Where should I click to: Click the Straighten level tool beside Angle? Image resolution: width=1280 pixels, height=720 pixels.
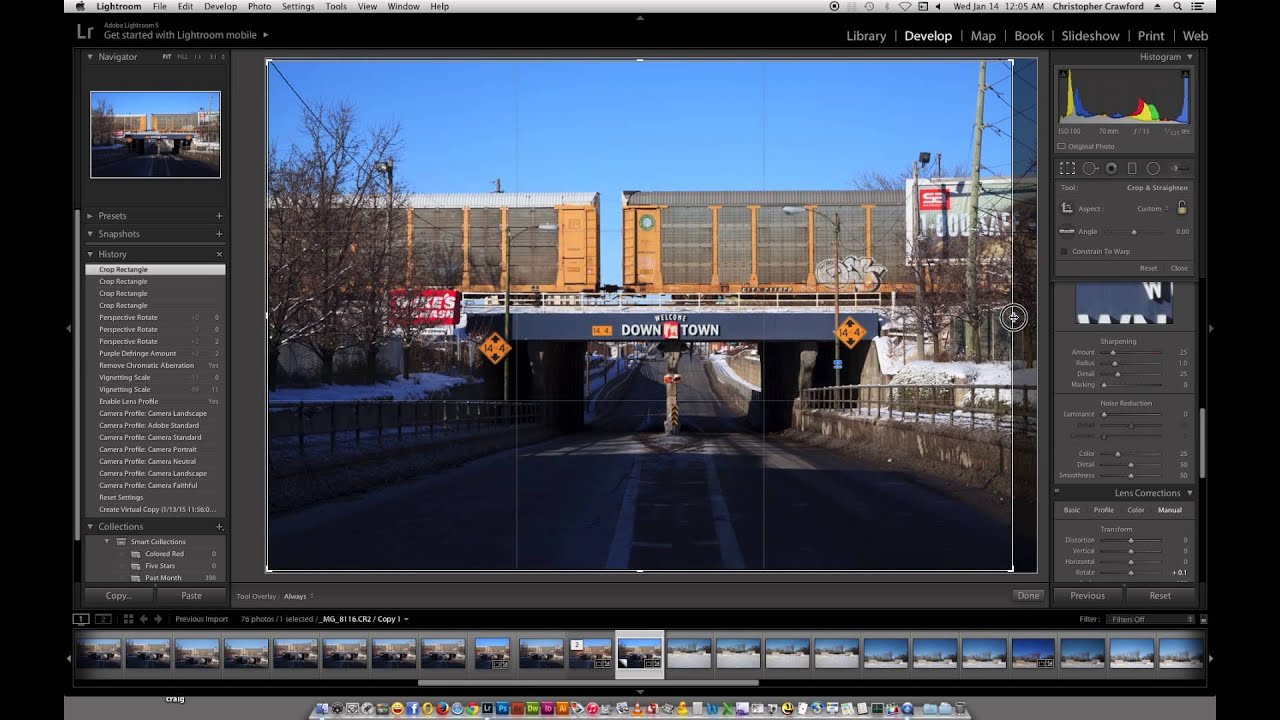pos(1067,231)
